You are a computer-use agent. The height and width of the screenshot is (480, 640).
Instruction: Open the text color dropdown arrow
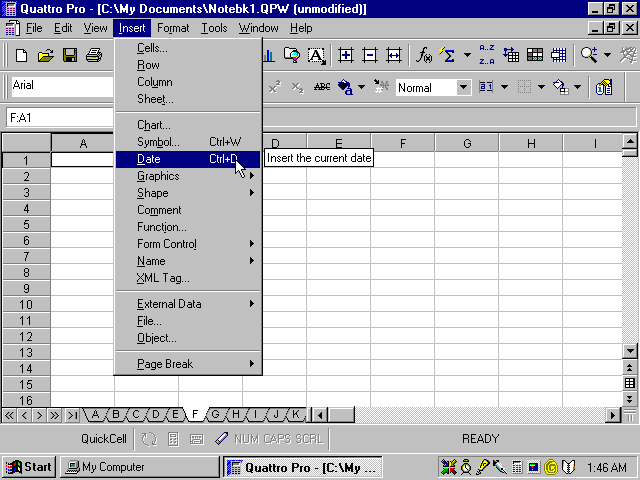(x=361, y=87)
